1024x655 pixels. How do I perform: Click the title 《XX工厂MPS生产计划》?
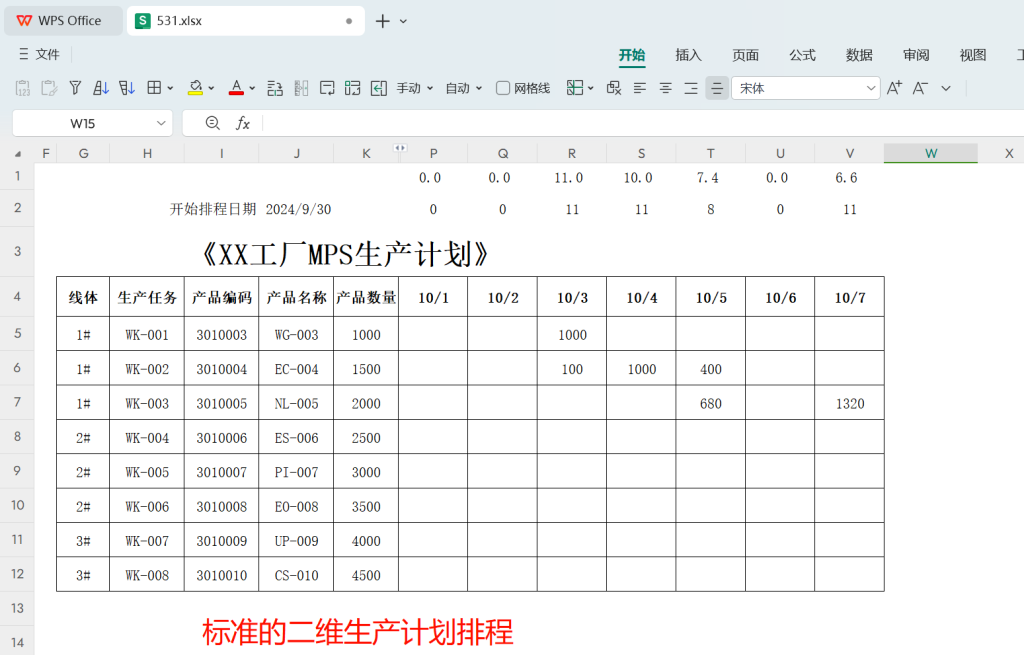[x=345, y=254]
